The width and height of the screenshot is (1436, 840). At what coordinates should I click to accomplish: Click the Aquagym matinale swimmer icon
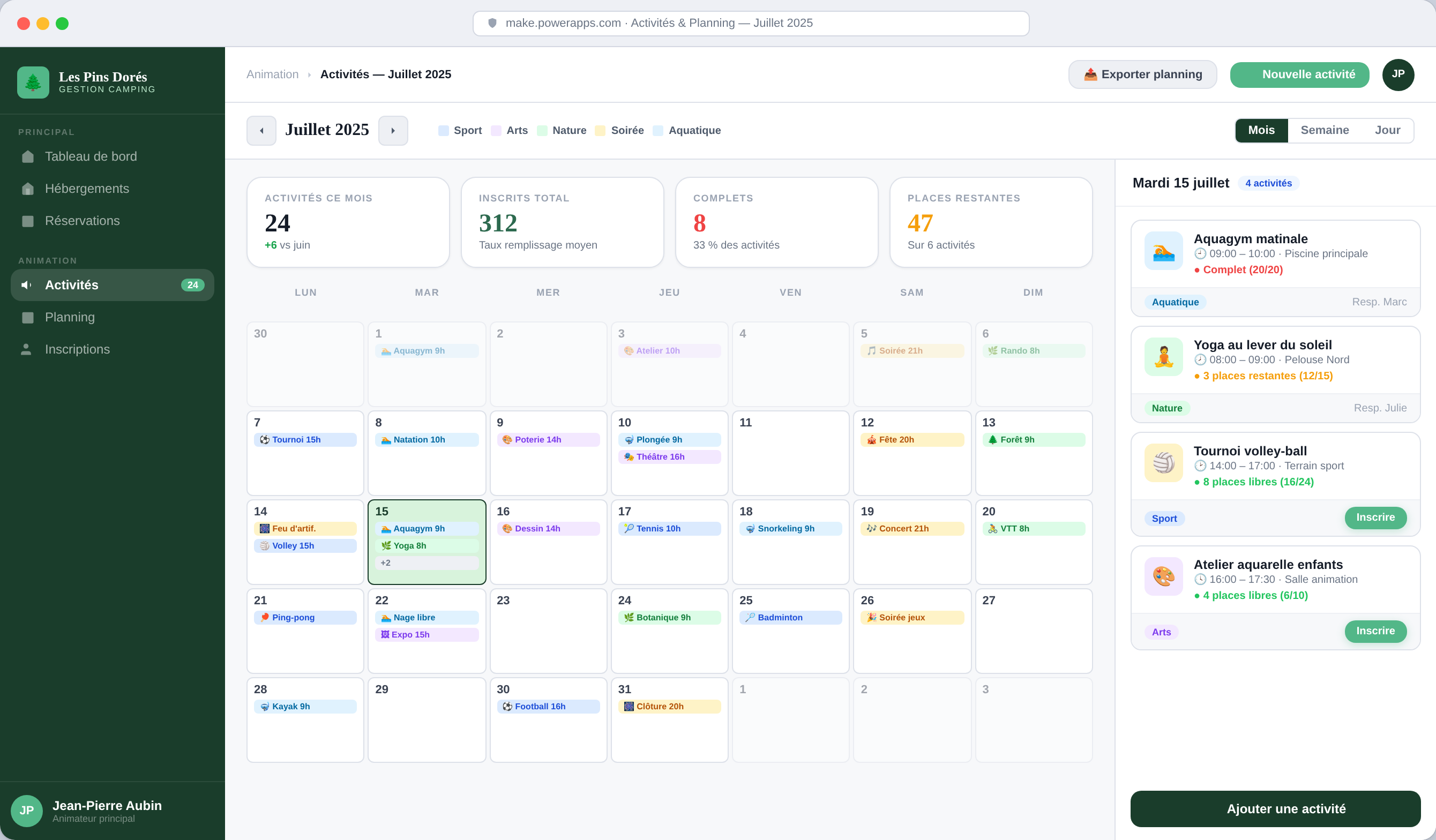click(1163, 251)
